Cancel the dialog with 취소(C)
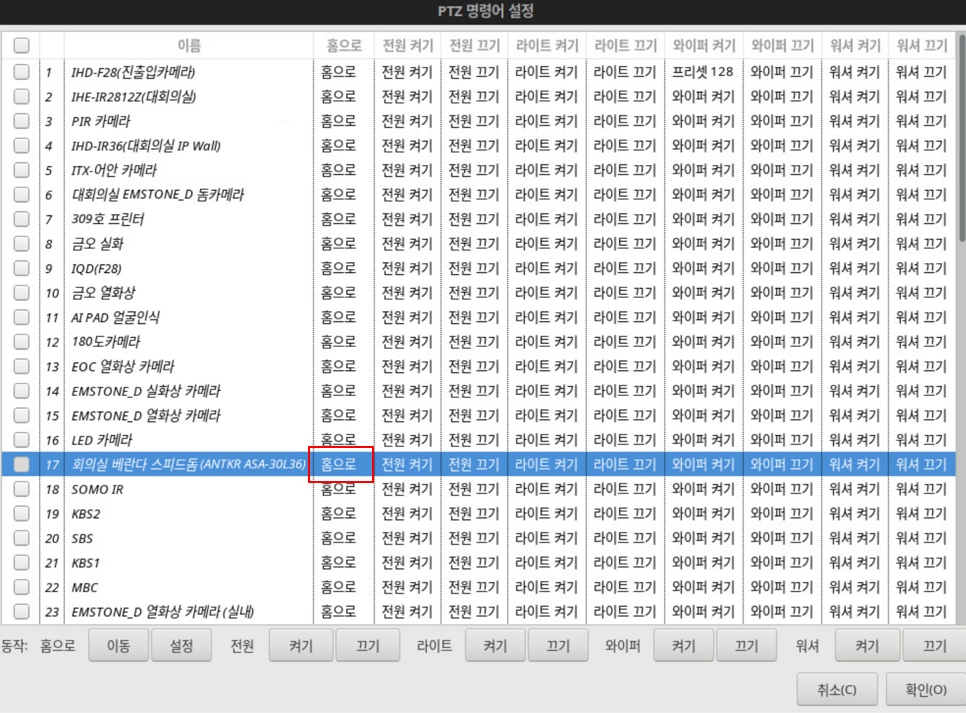 coord(836,689)
